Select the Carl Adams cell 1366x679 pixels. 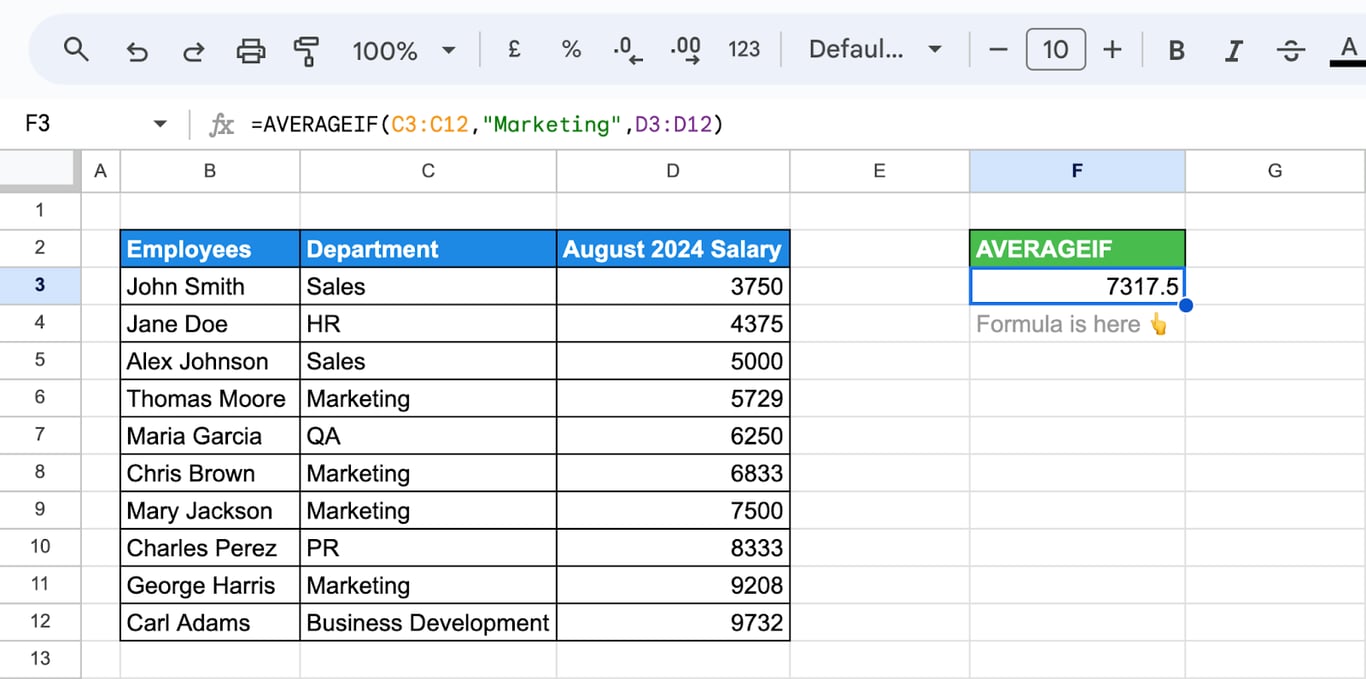click(x=210, y=622)
